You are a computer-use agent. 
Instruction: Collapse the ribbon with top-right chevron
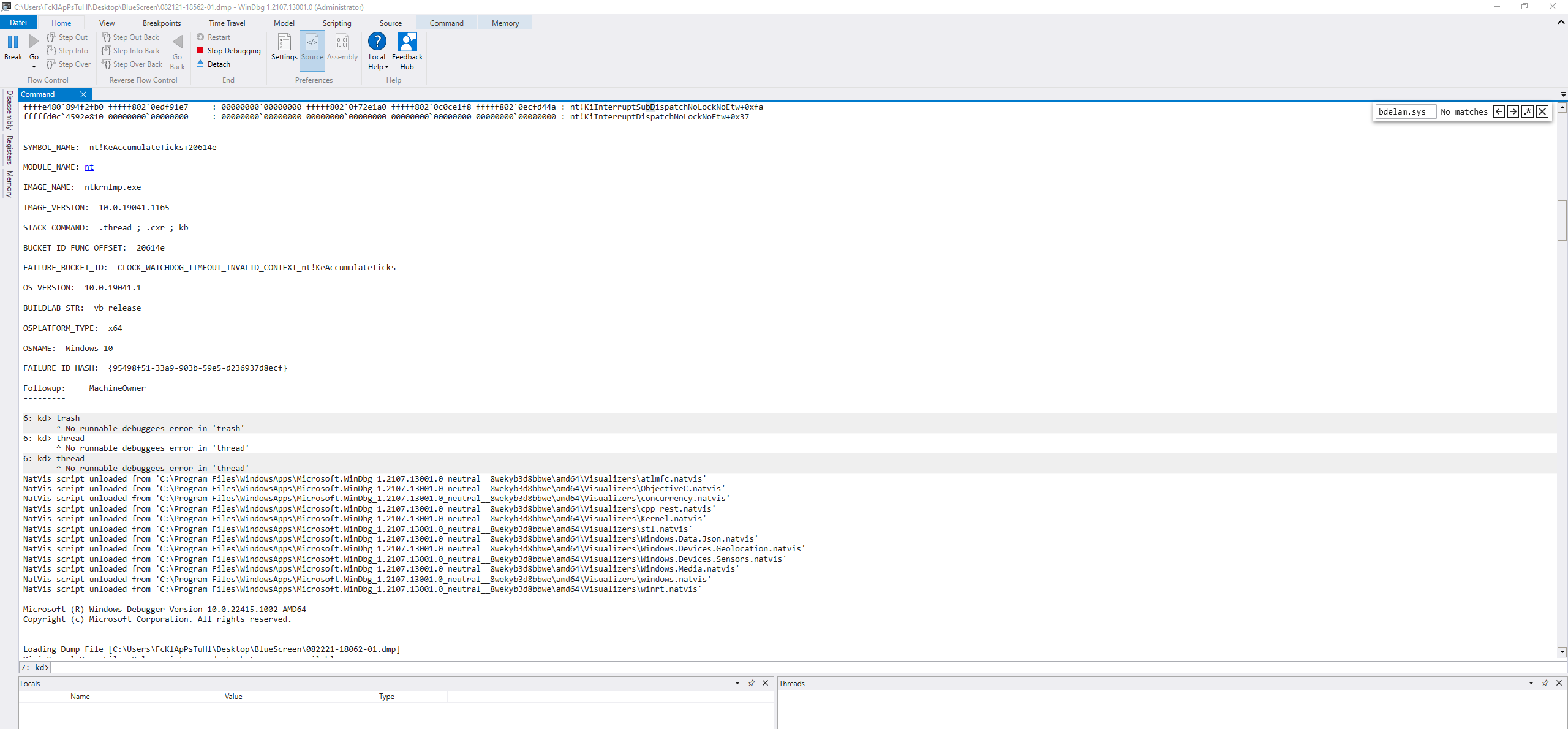1561,22
